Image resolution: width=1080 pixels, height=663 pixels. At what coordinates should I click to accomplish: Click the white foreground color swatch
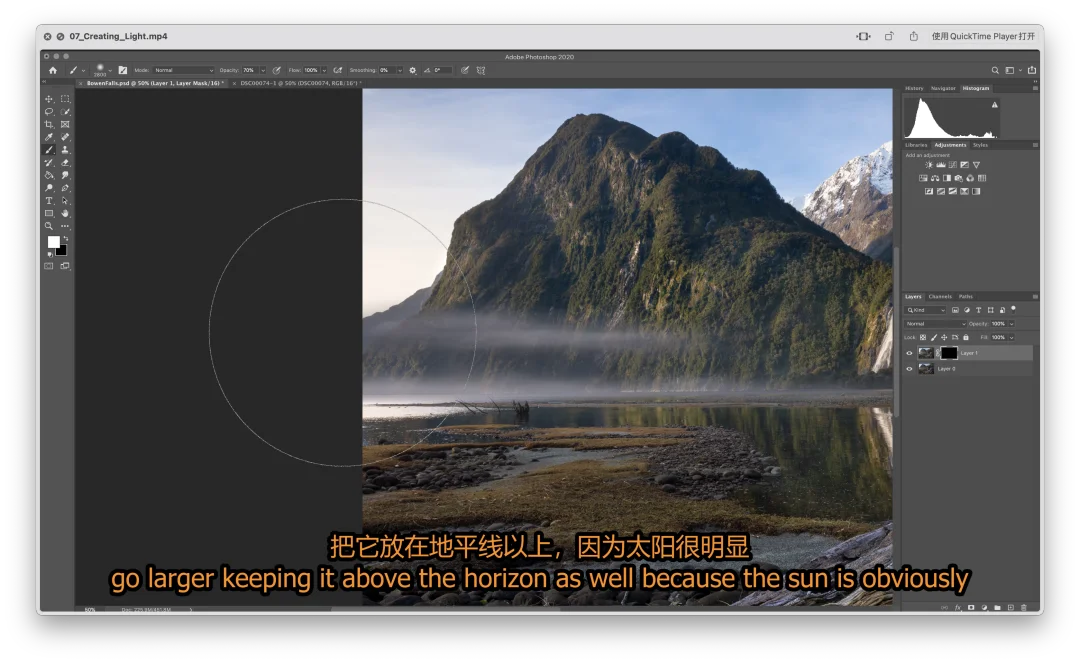tap(54, 242)
